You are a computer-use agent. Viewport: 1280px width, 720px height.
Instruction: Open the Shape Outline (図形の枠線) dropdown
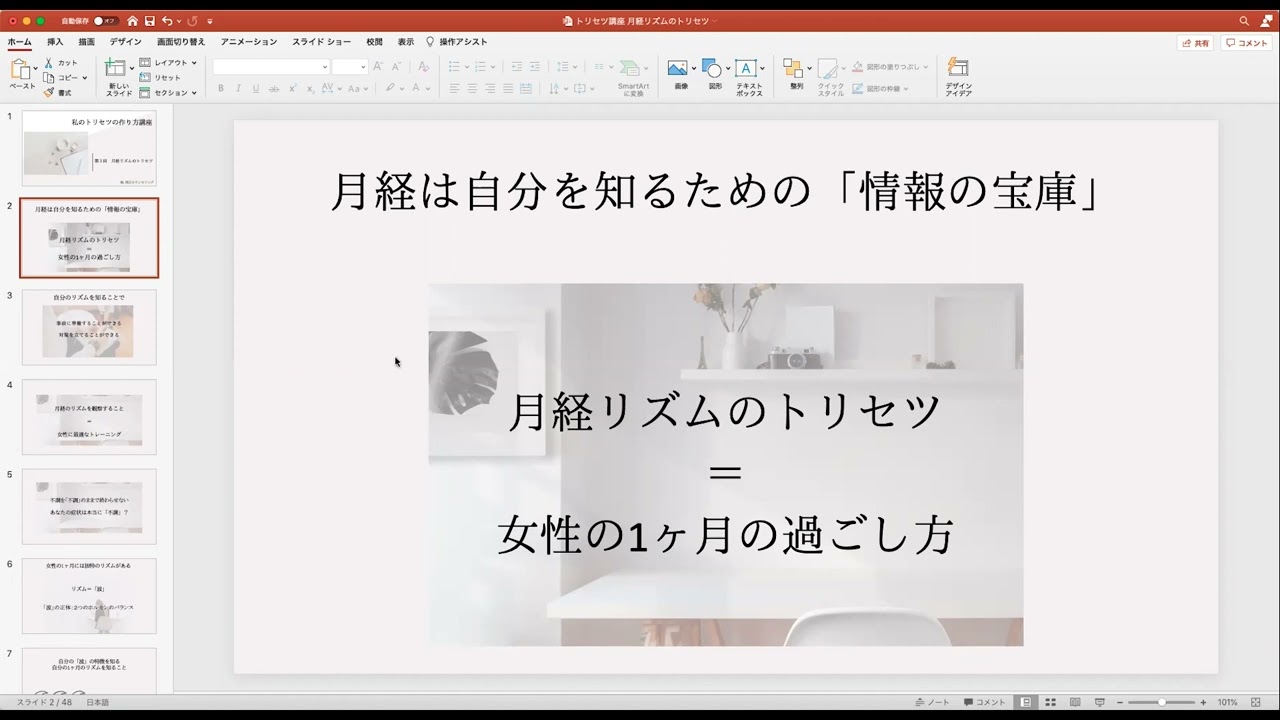[x=880, y=88]
